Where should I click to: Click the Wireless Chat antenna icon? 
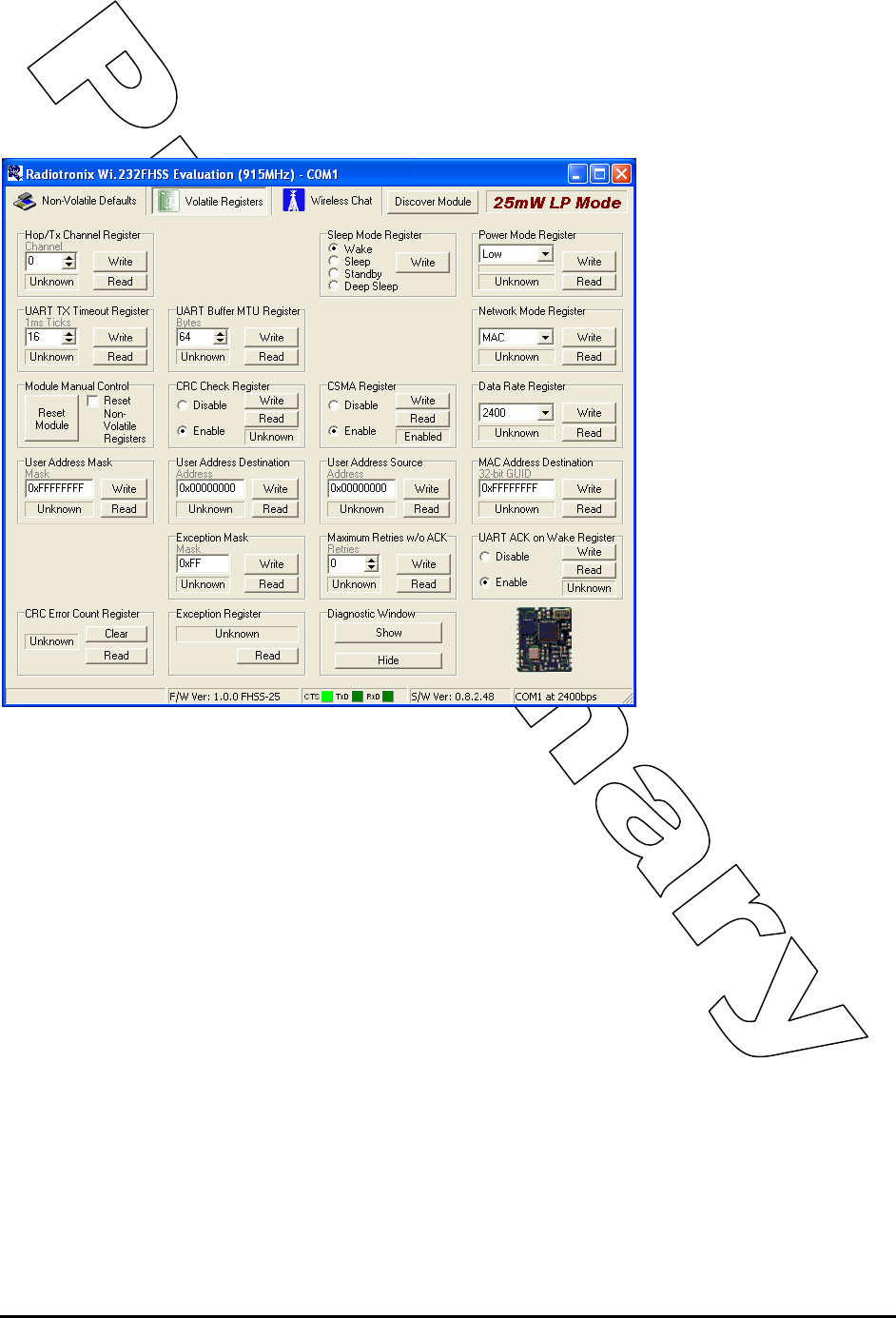pos(294,201)
